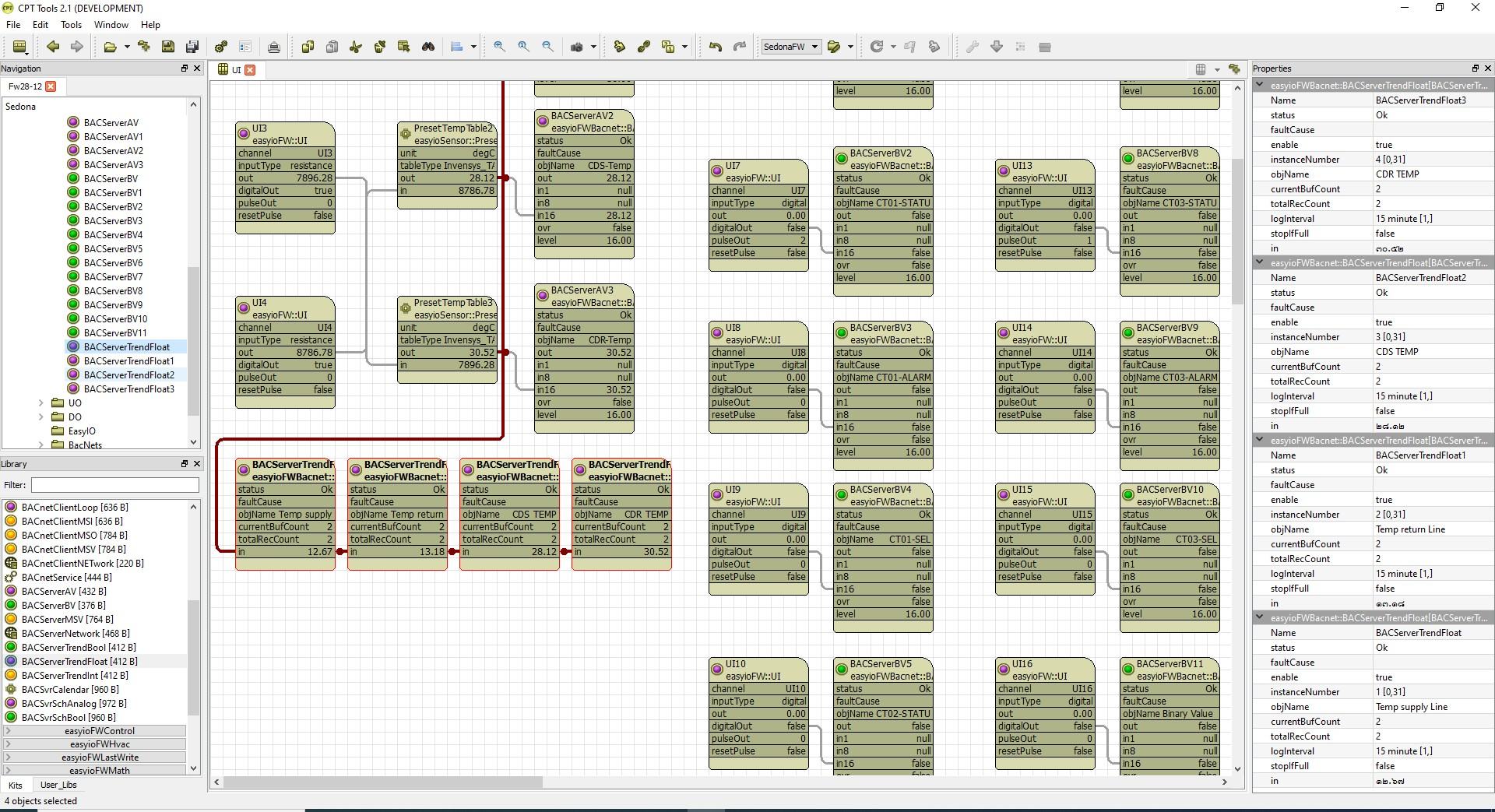Viewport: 1495px width, 812px height.
Task: Collapse the BACServerTrendFloat3 properties section
Action: point(1259,86)
